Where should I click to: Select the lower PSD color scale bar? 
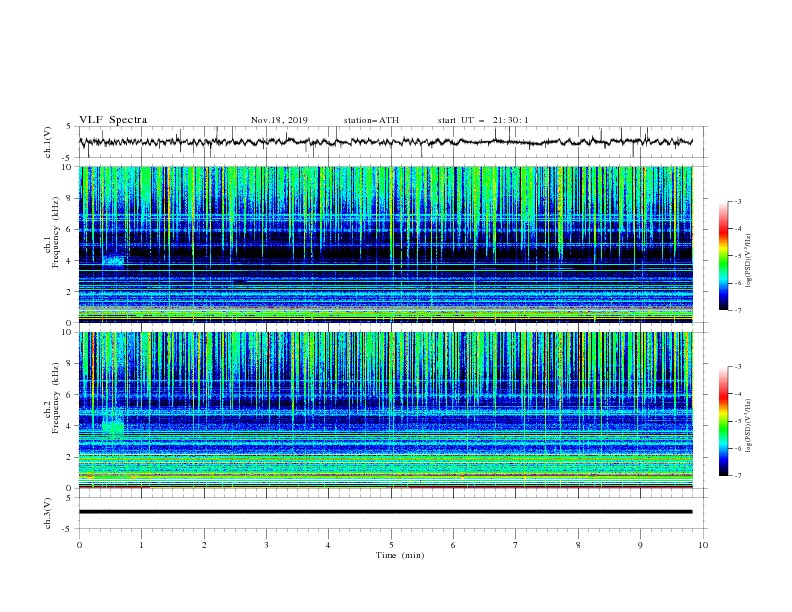(723, 421)
